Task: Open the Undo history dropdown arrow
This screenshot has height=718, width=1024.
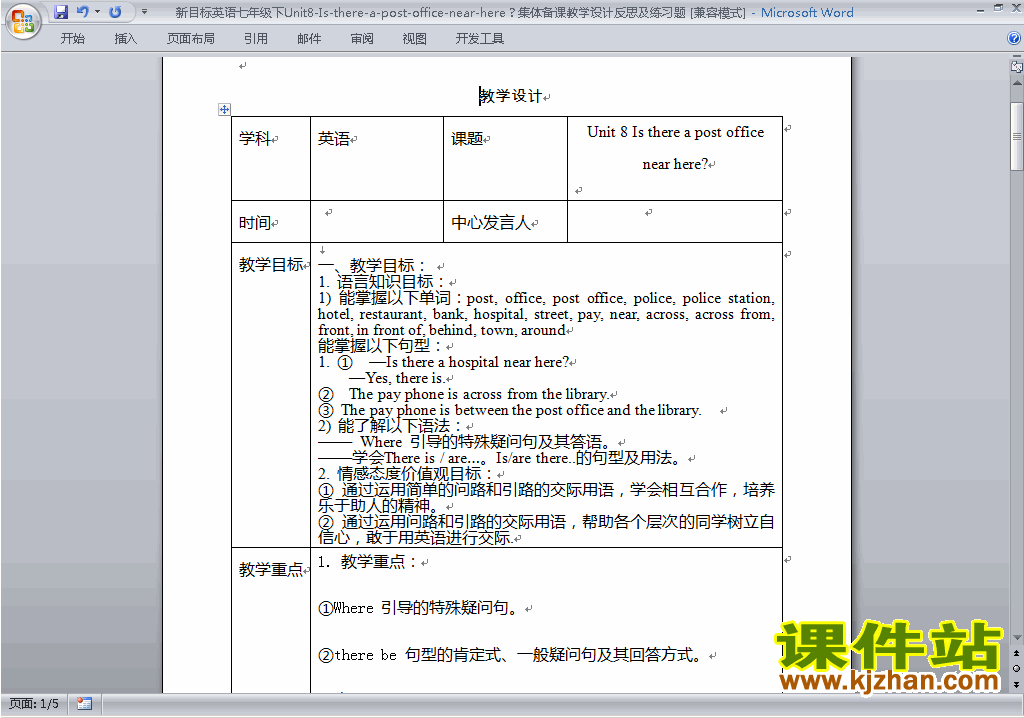Action: click(98, 12)
